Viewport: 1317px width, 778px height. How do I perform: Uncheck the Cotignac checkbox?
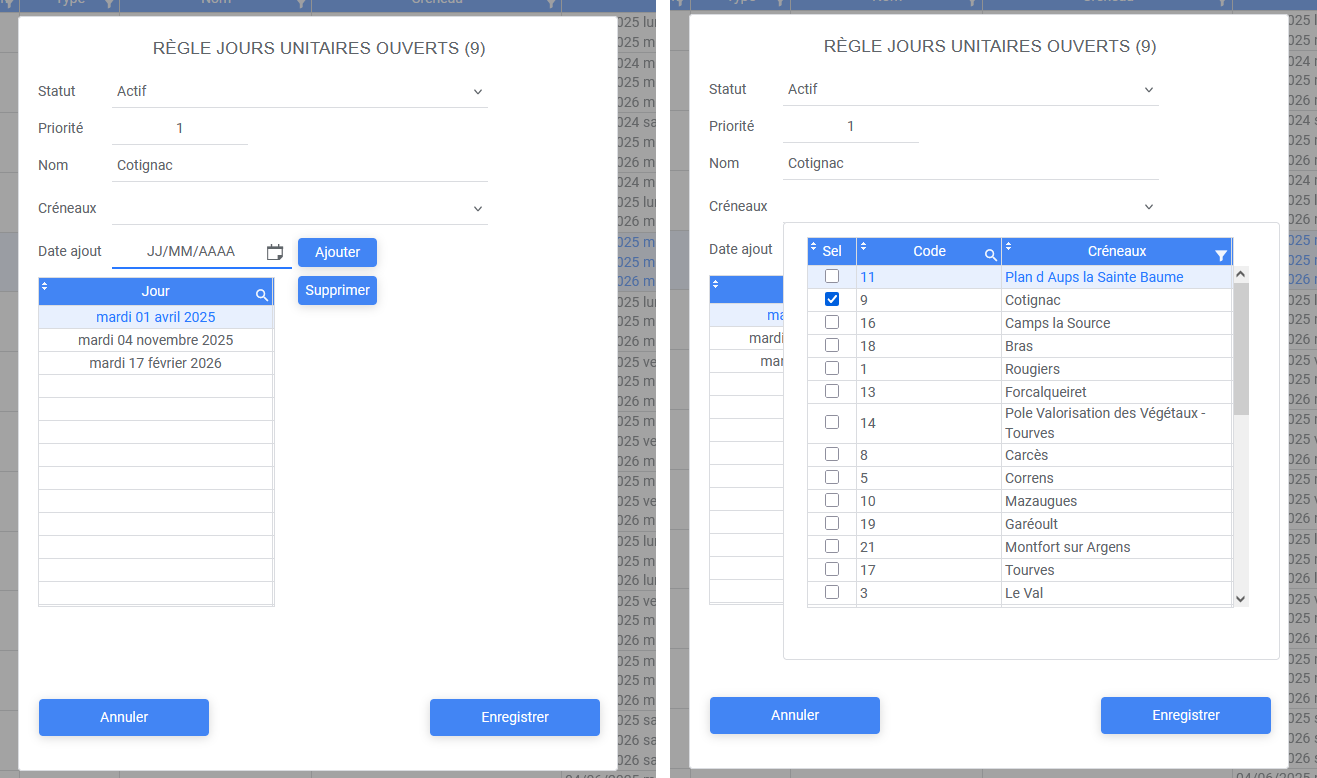pyautogui.click(x=832, y=300)
